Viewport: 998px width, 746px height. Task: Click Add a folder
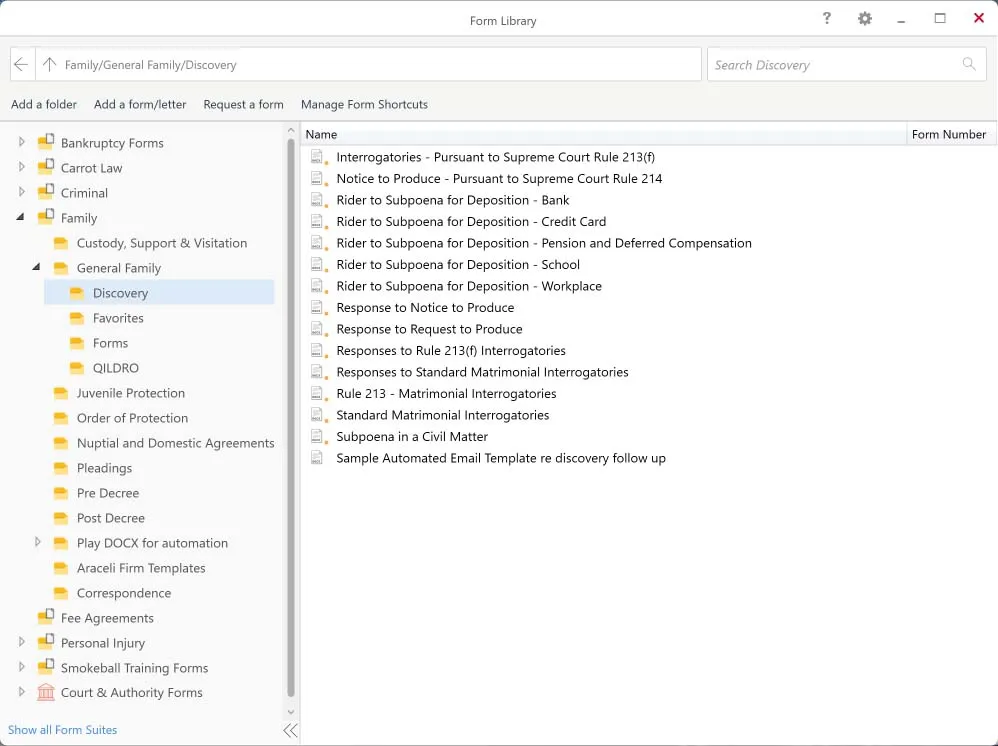pyautogui.click(x=44, y=104)
